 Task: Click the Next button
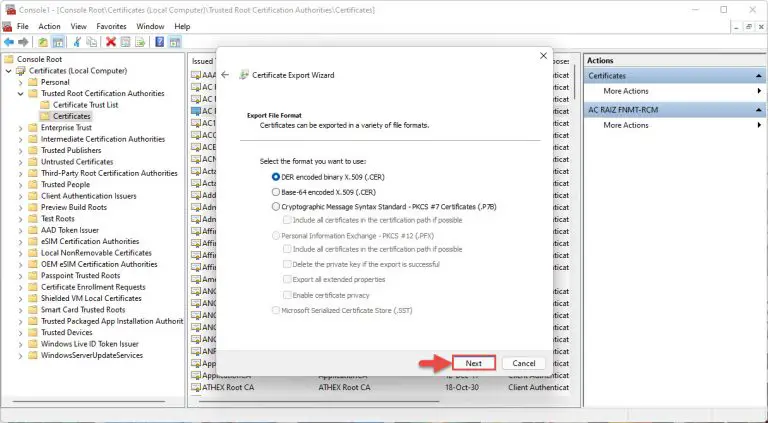pos(473,362)
